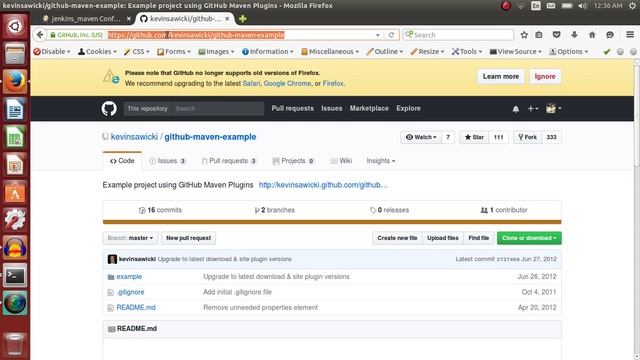Screen dimensions: 640x360
Task: Close the jenkins_maven Conf tab
Action: [x=129, y=19]
